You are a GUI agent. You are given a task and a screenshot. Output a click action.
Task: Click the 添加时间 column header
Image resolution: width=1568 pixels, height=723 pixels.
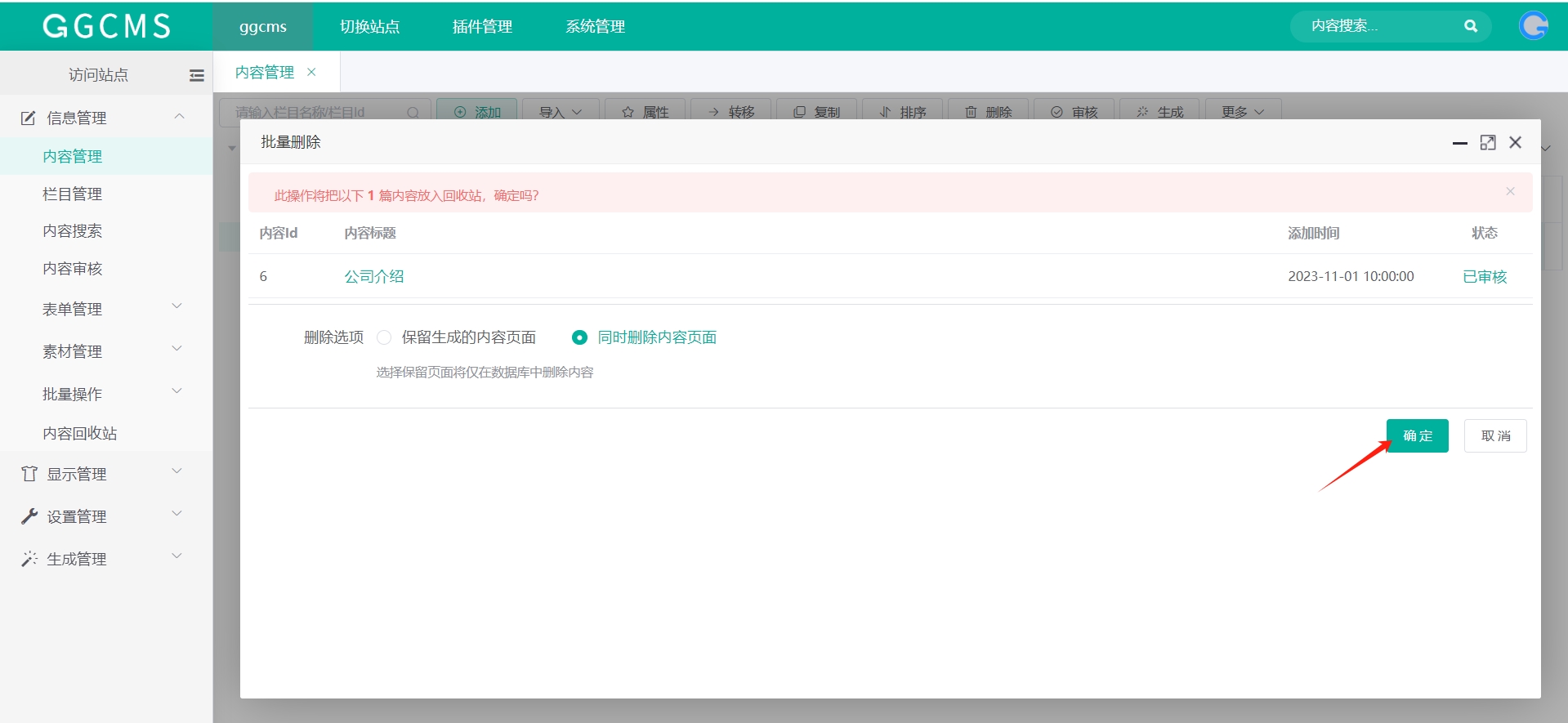click(1314, 233)
